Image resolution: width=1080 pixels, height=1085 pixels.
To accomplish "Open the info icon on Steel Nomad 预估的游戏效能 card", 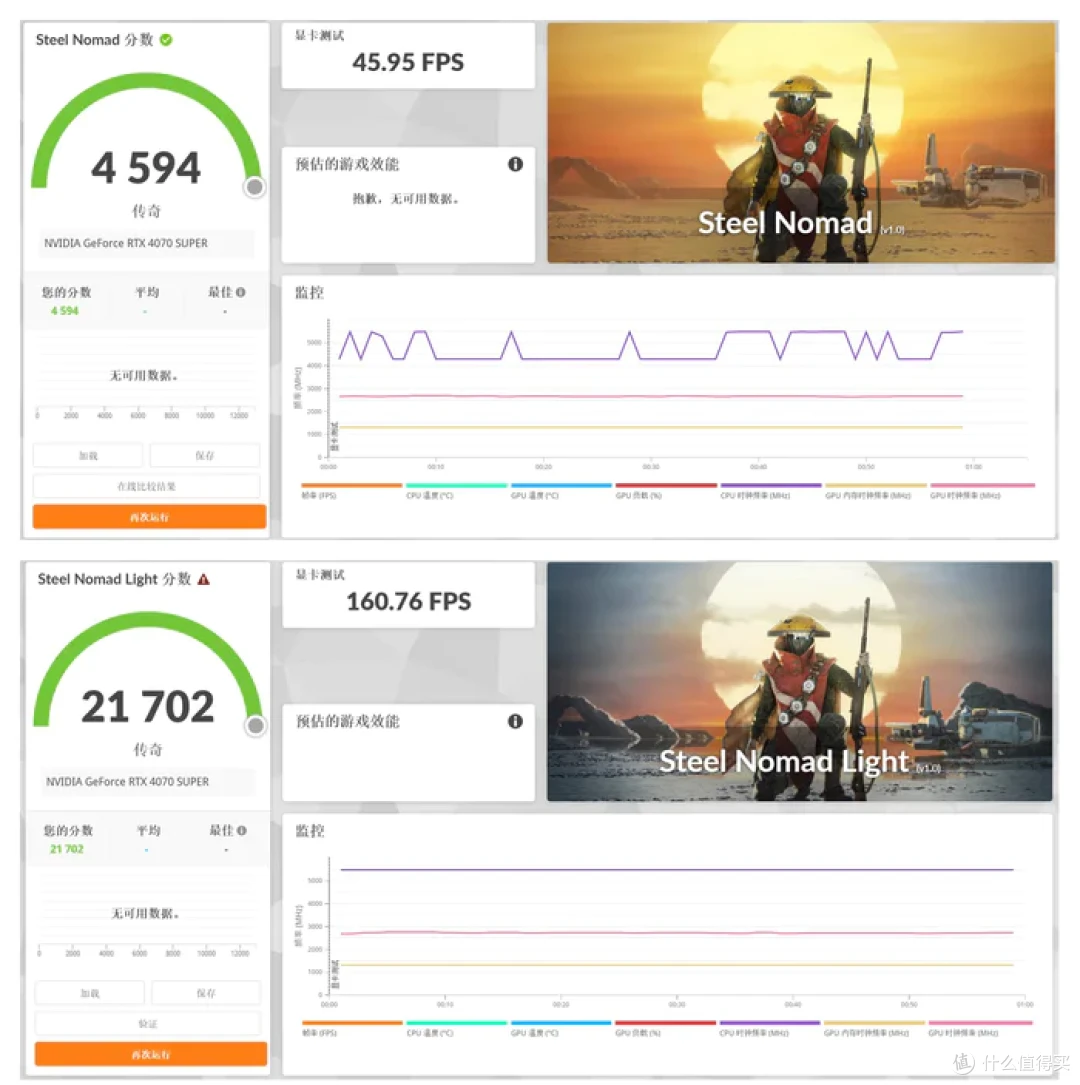I will tap(515, 164).
